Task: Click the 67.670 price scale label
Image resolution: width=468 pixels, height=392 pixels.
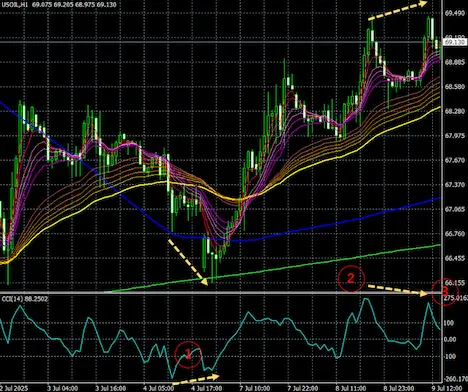Action: (455, 160)
